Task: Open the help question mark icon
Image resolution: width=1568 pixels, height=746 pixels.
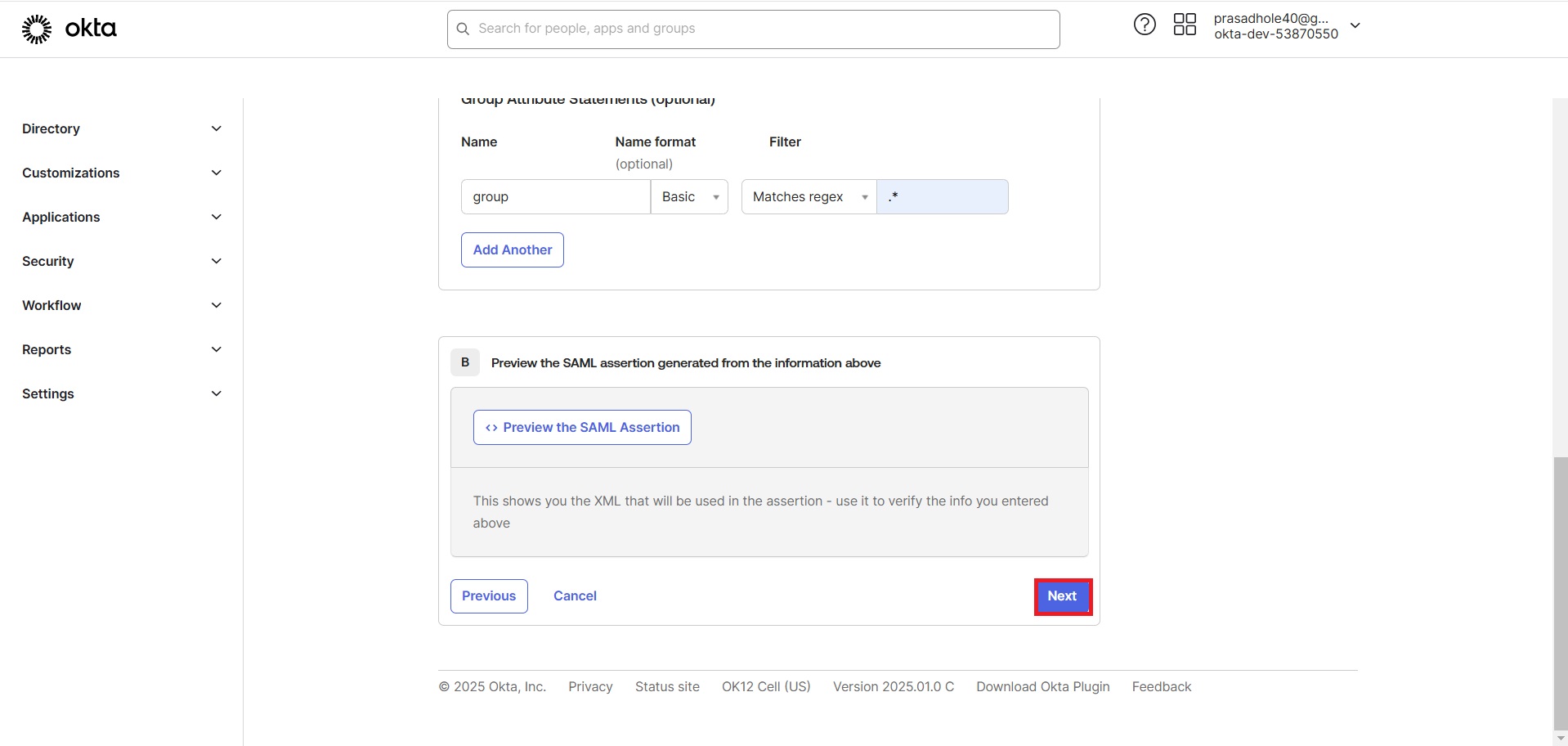Action: click(x=1143, y=25)
